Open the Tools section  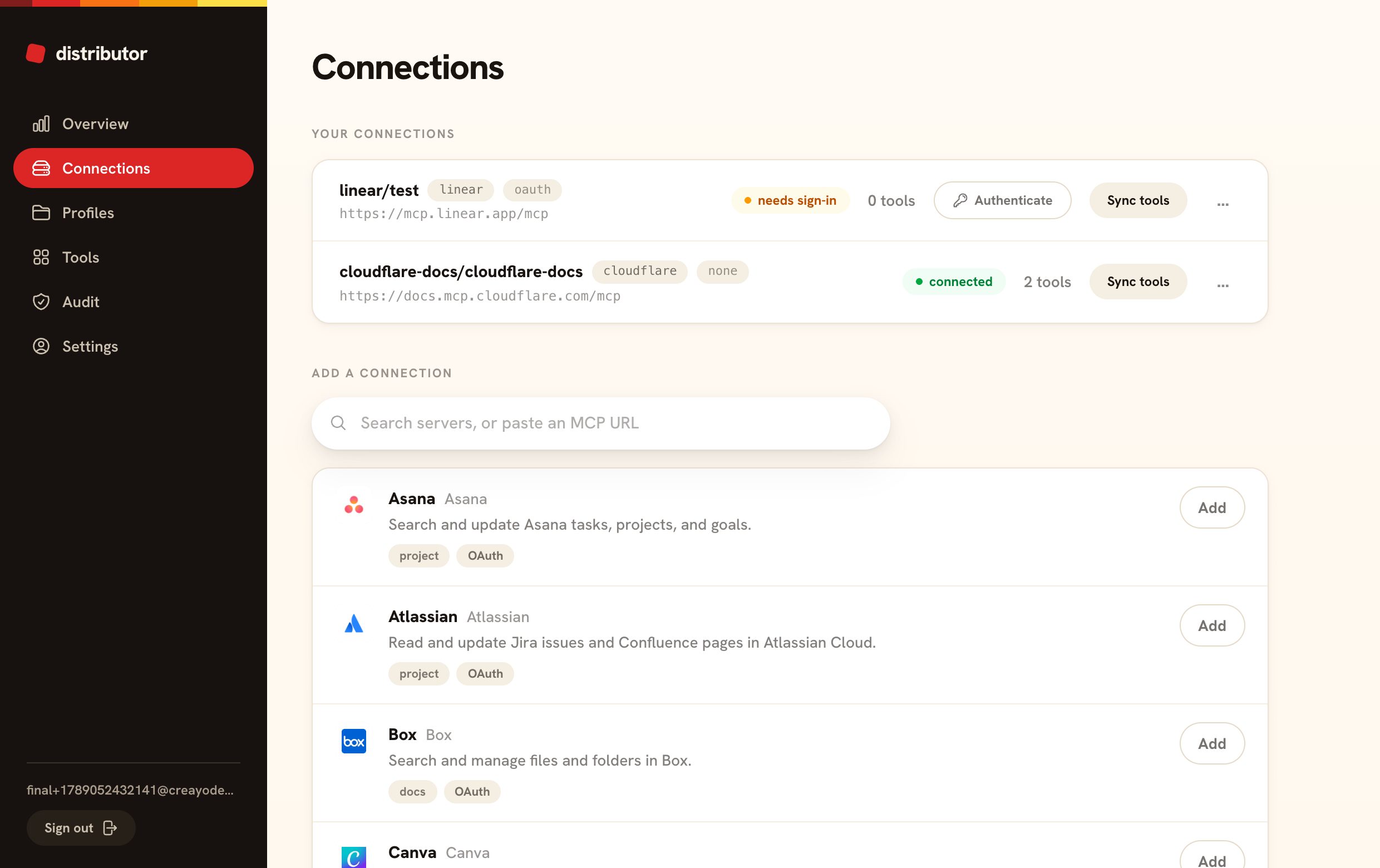(x=134, y=257)
